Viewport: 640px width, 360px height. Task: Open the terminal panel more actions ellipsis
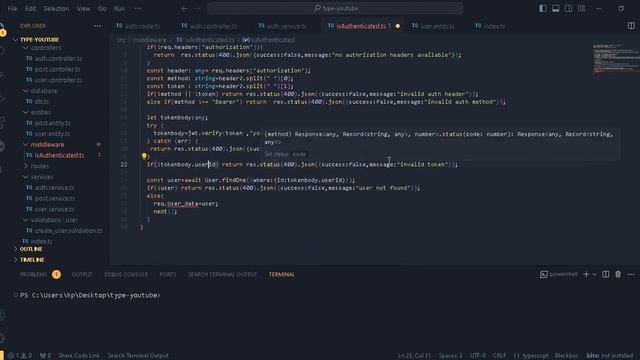(631, 274)
